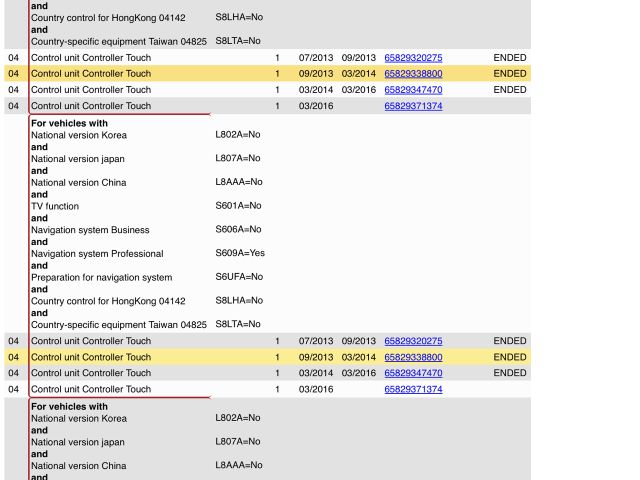
Task: Select Navigation system Professional condition row
Action: [97, 254]
